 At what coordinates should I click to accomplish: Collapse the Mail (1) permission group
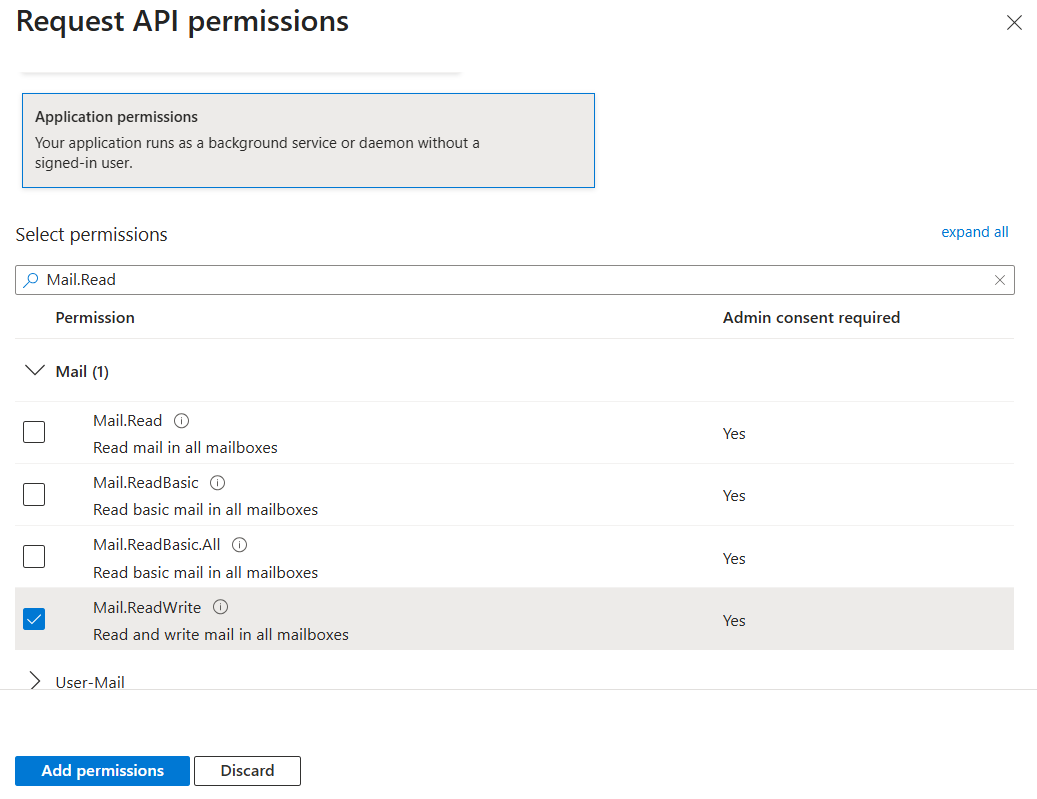pos(36,371)
